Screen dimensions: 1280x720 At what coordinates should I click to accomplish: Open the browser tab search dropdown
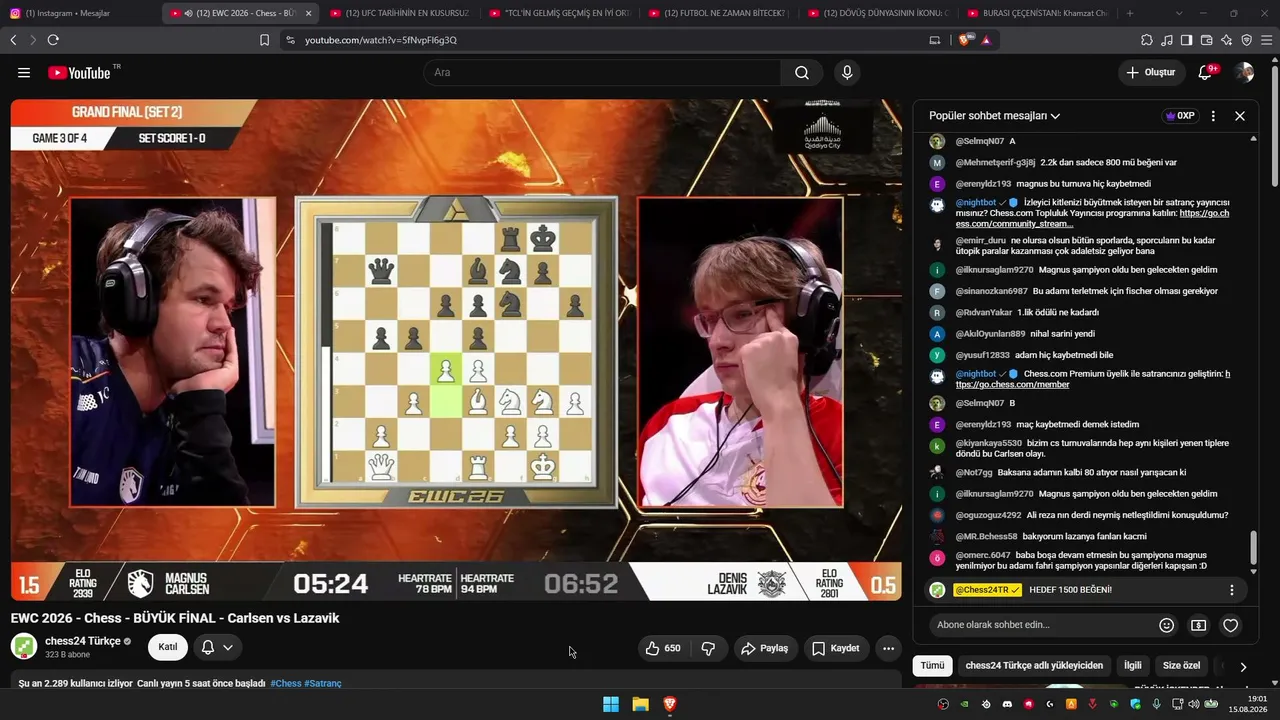[1179, 13]
